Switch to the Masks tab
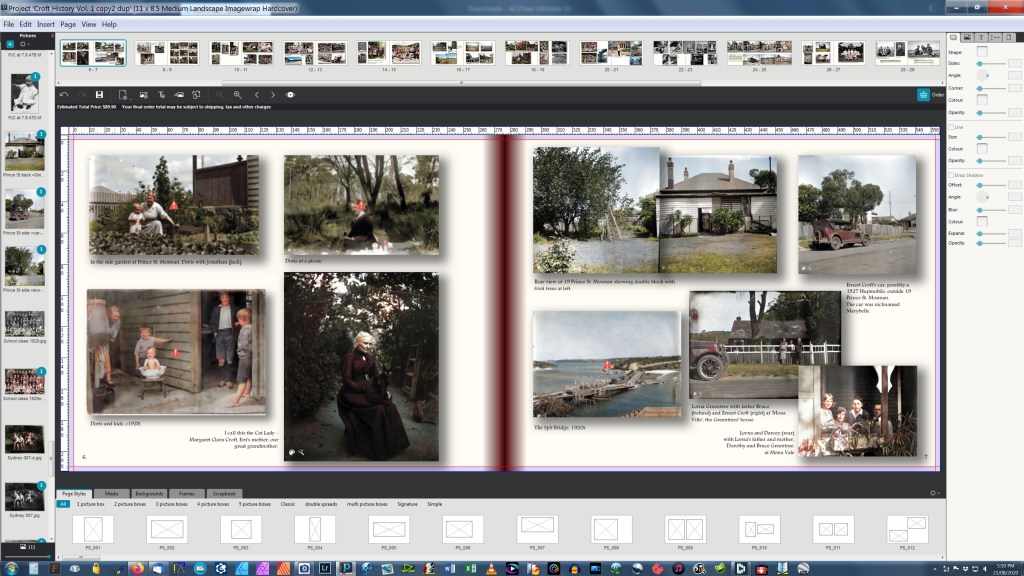The height and width of the screenshot is (576, 1024). tap(112, 494)
